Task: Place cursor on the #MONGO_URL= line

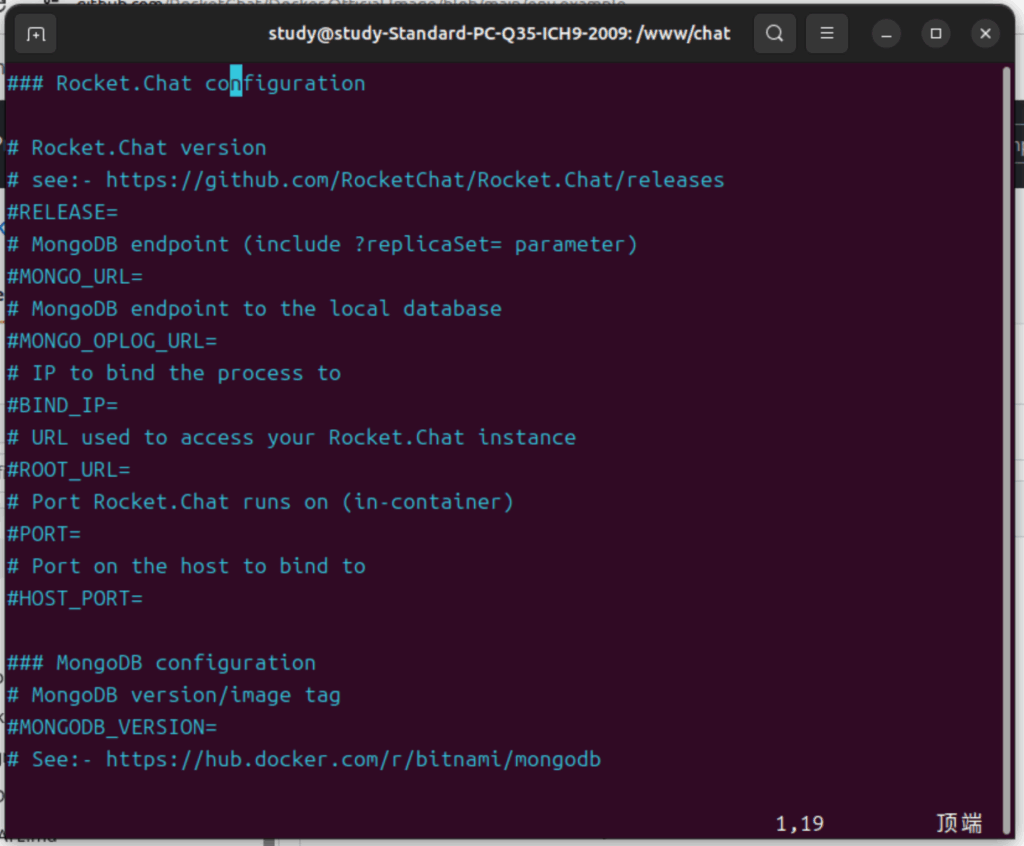Action: [74, 276]
